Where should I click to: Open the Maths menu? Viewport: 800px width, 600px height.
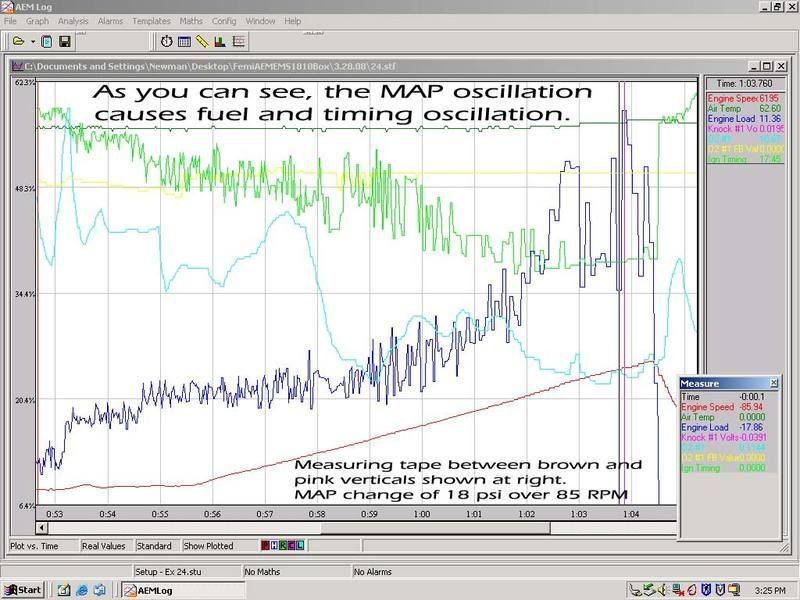click(191, 21)
